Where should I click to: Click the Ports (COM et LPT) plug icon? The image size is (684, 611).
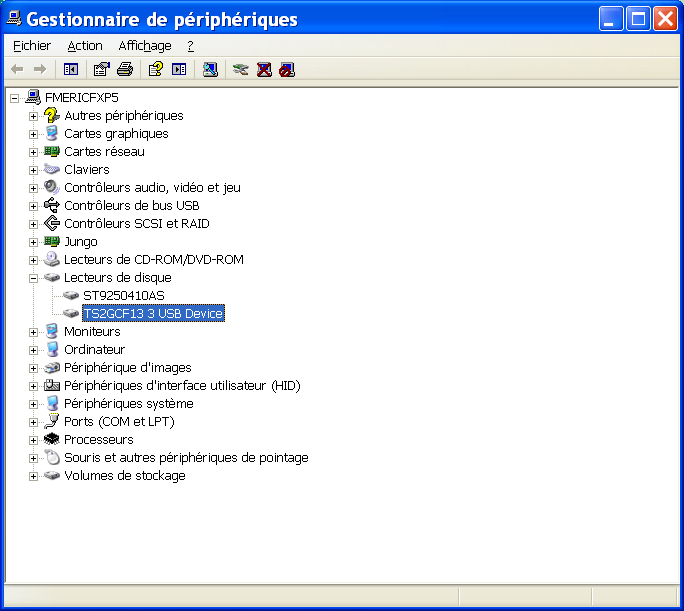[x=52, y=421]
